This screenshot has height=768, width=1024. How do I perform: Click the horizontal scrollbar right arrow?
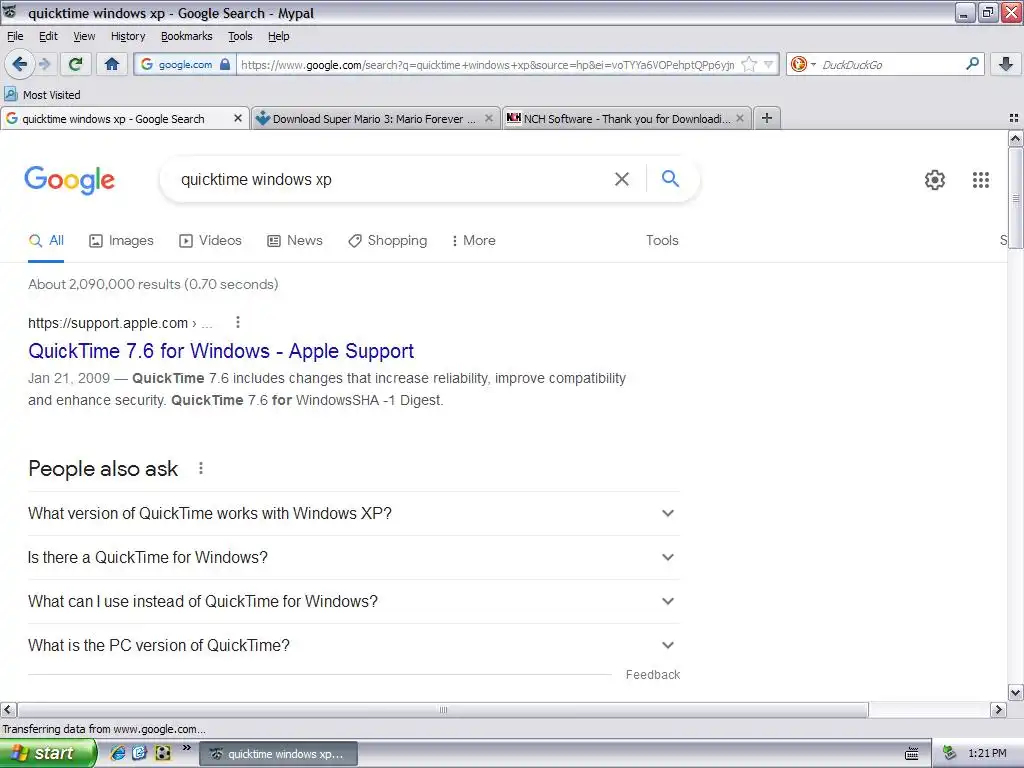tap(998, 709)
